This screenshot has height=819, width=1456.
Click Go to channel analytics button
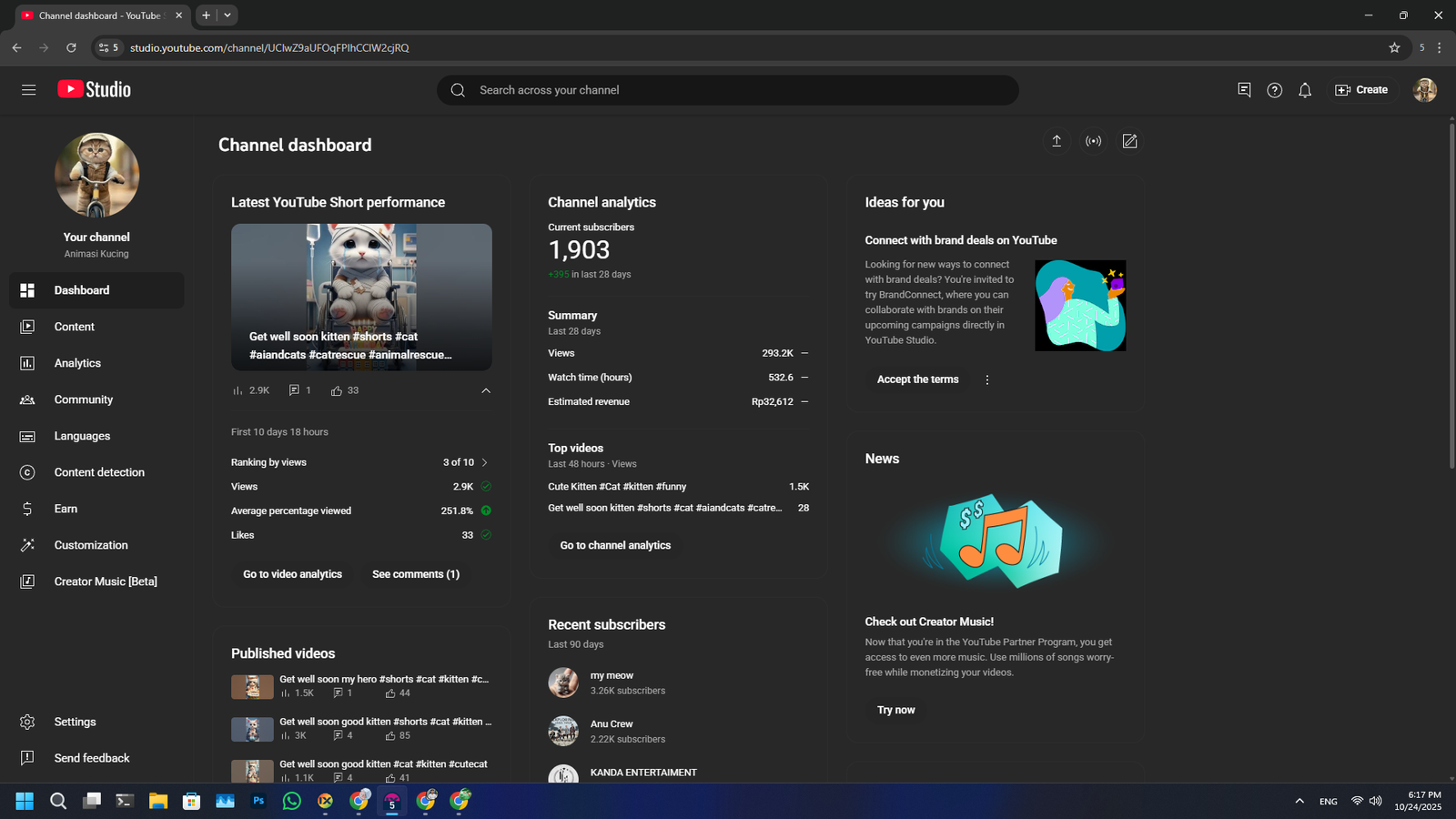615,545
